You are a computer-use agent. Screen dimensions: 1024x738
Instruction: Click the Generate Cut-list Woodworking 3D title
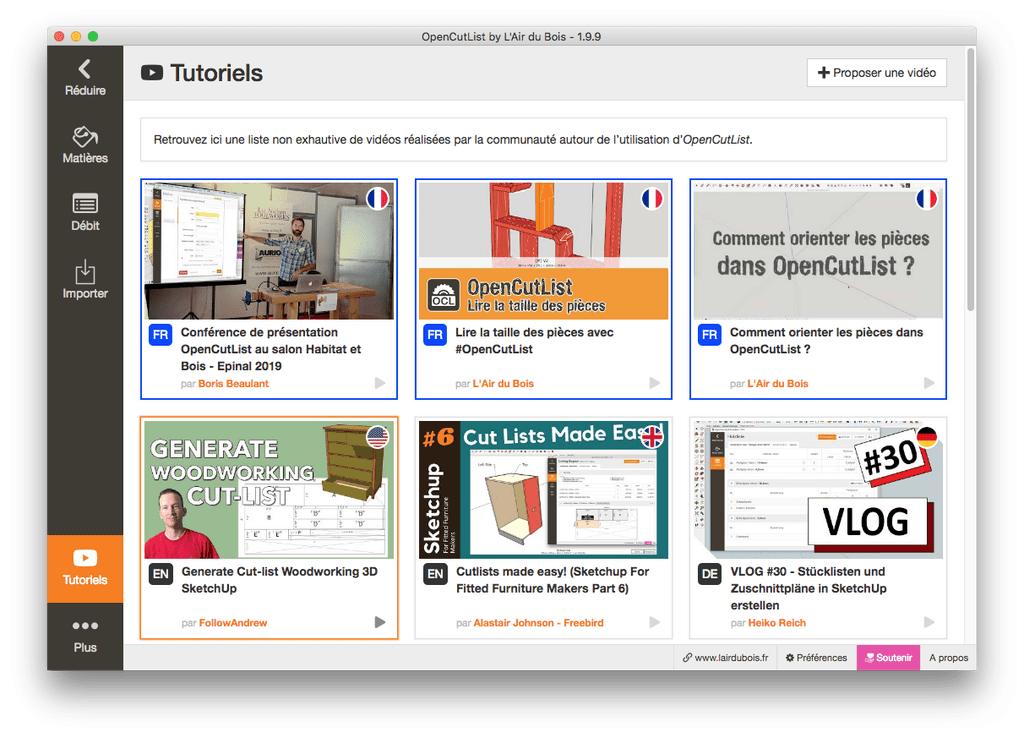[280, 579]
